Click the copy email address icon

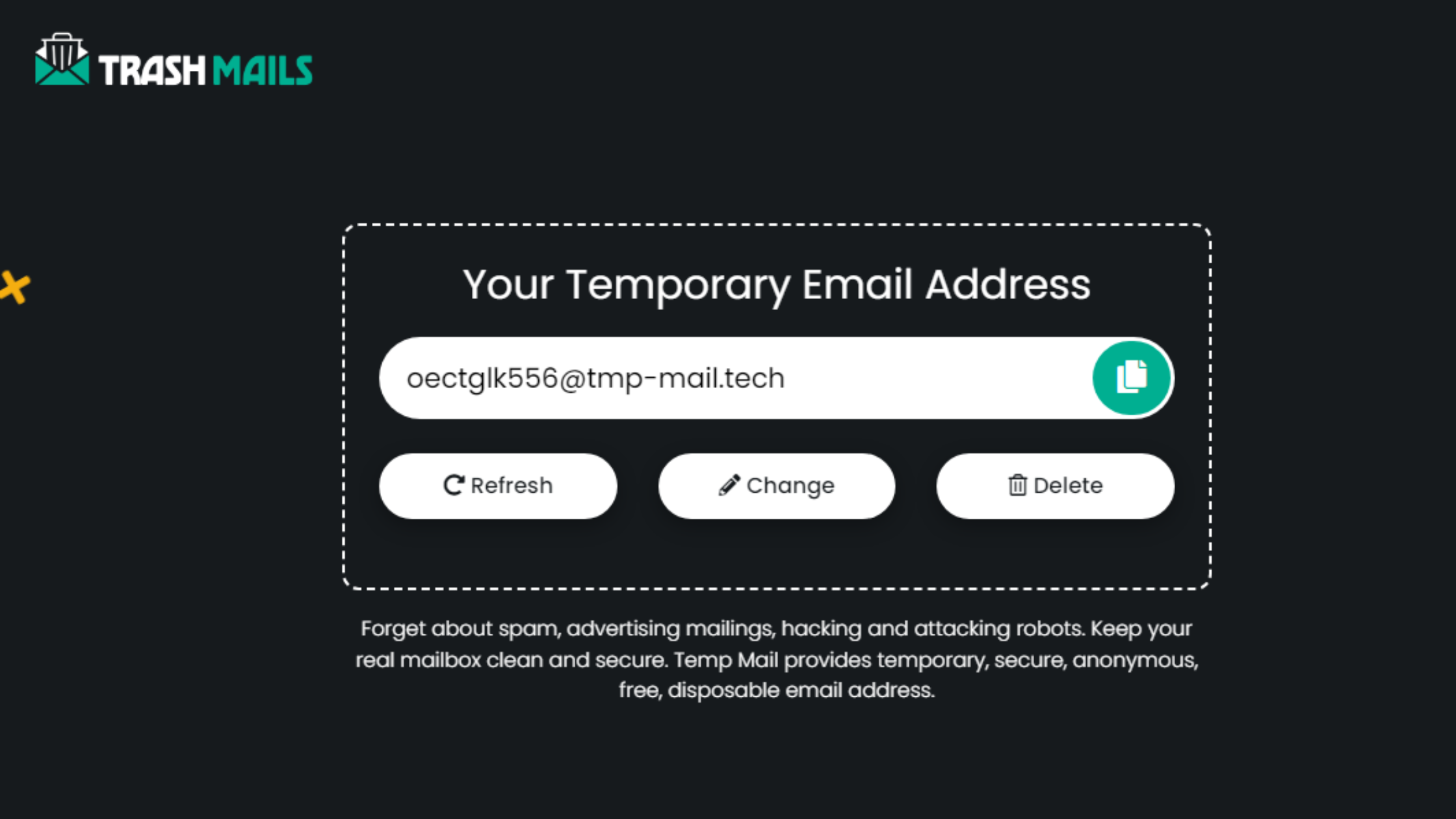pyautogui.click(x=1132, y=377)
